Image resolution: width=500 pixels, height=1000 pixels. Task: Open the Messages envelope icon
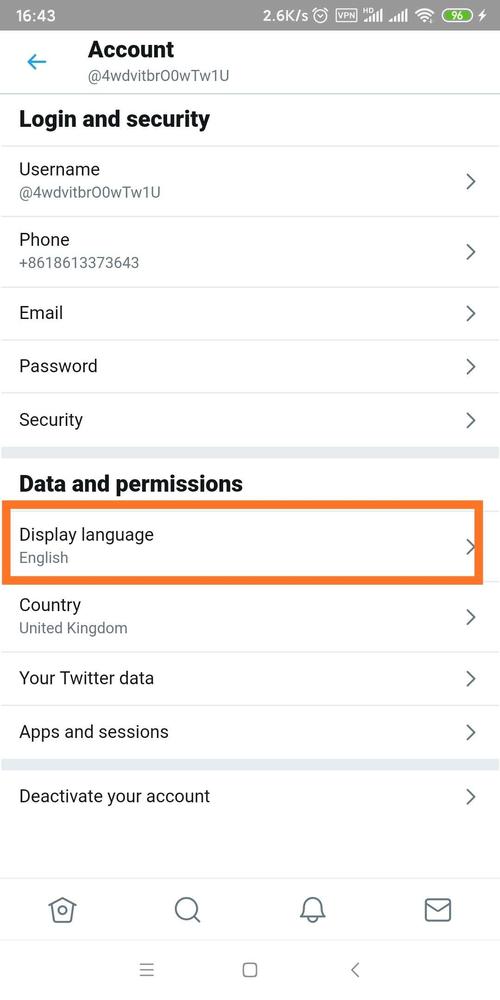(438, 910)
